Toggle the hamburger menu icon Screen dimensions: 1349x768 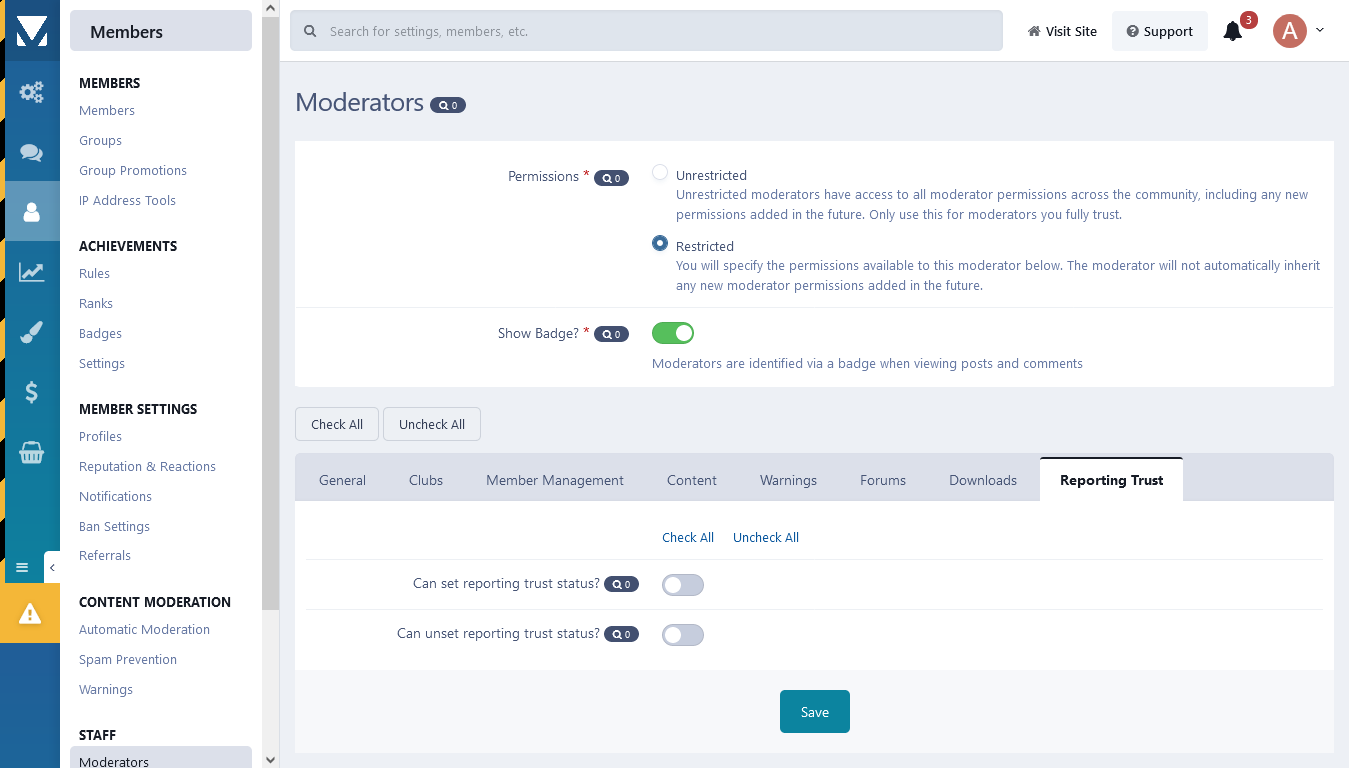pos(22,567)
